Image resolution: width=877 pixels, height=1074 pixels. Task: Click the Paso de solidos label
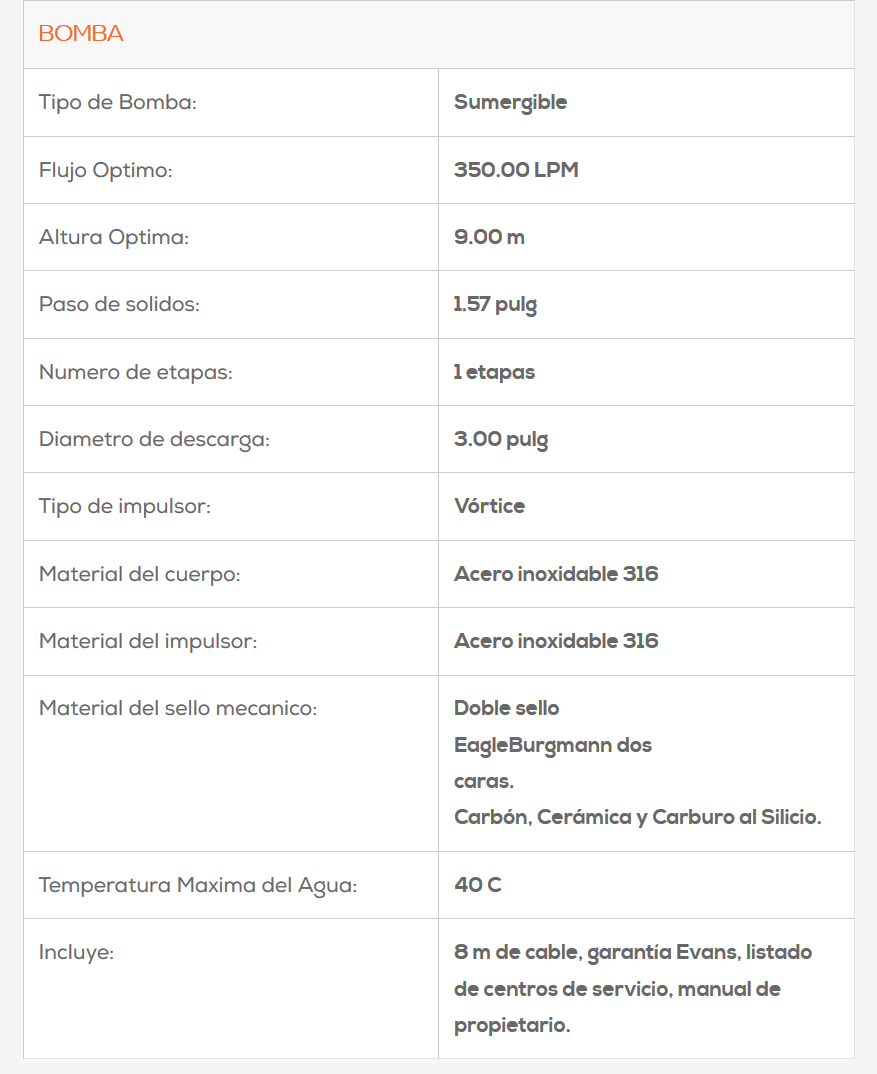(x=119, y=304)
